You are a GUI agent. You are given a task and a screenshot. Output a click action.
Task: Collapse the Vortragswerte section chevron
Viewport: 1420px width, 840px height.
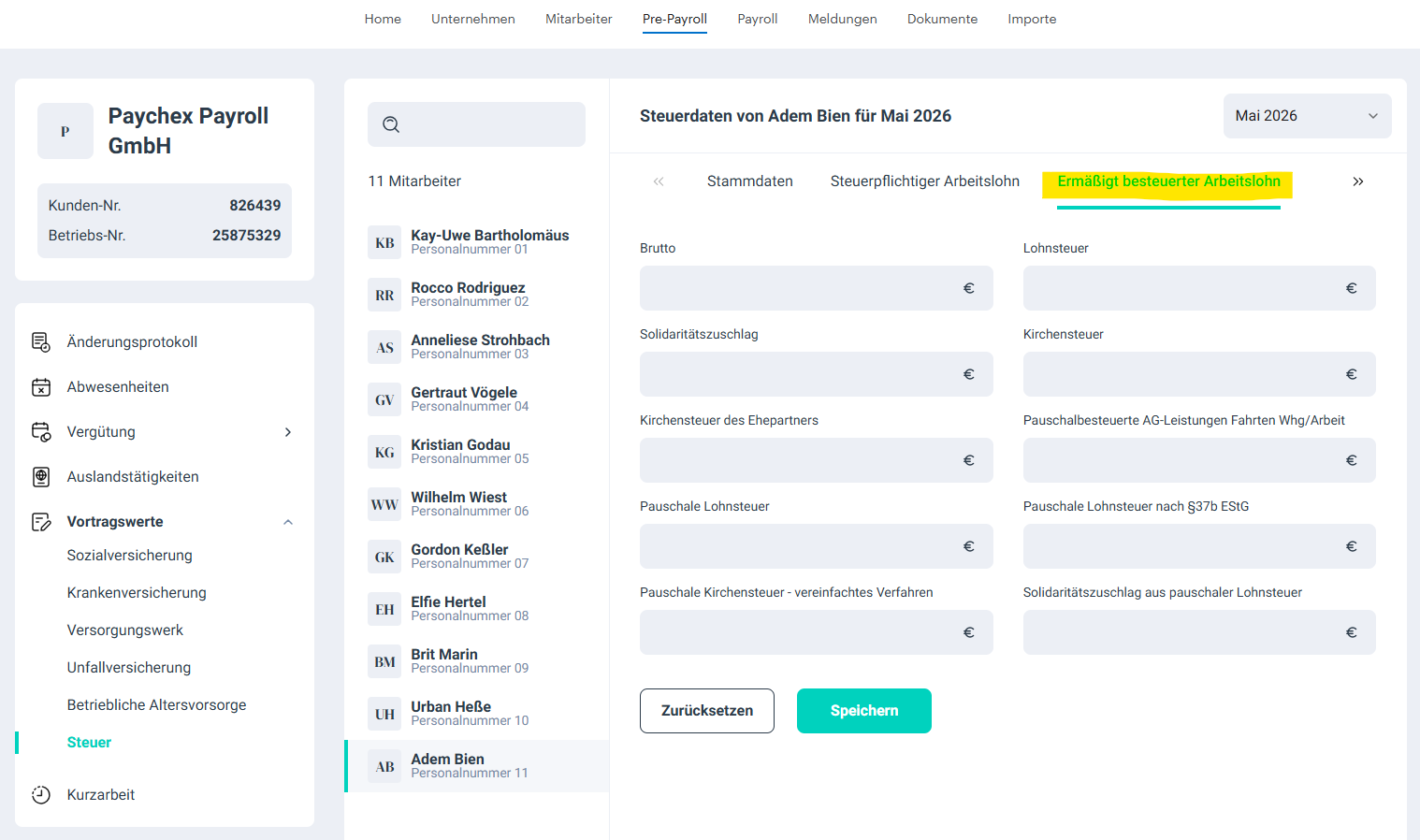click(288, 522)
